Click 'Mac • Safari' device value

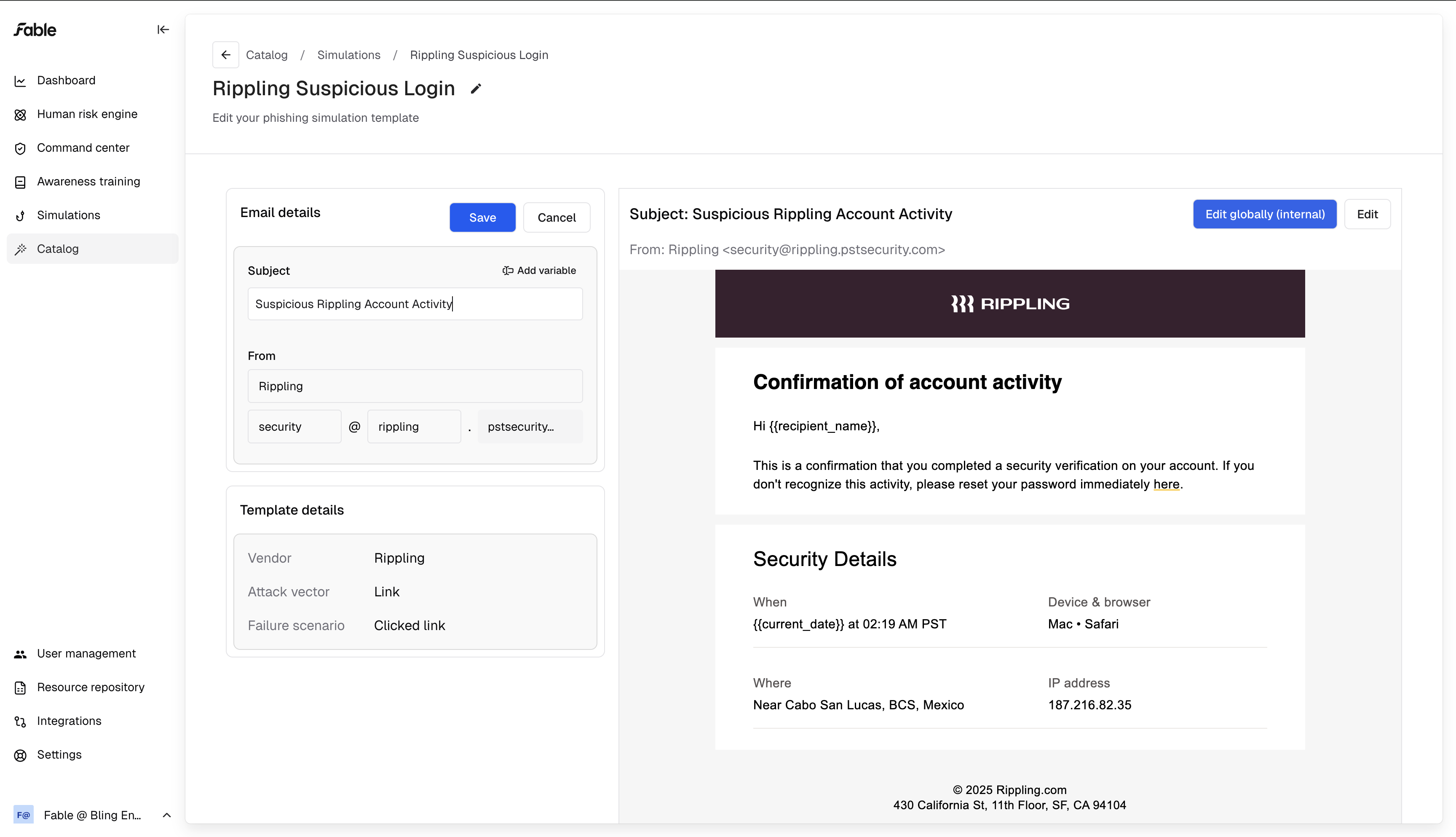1083,624
